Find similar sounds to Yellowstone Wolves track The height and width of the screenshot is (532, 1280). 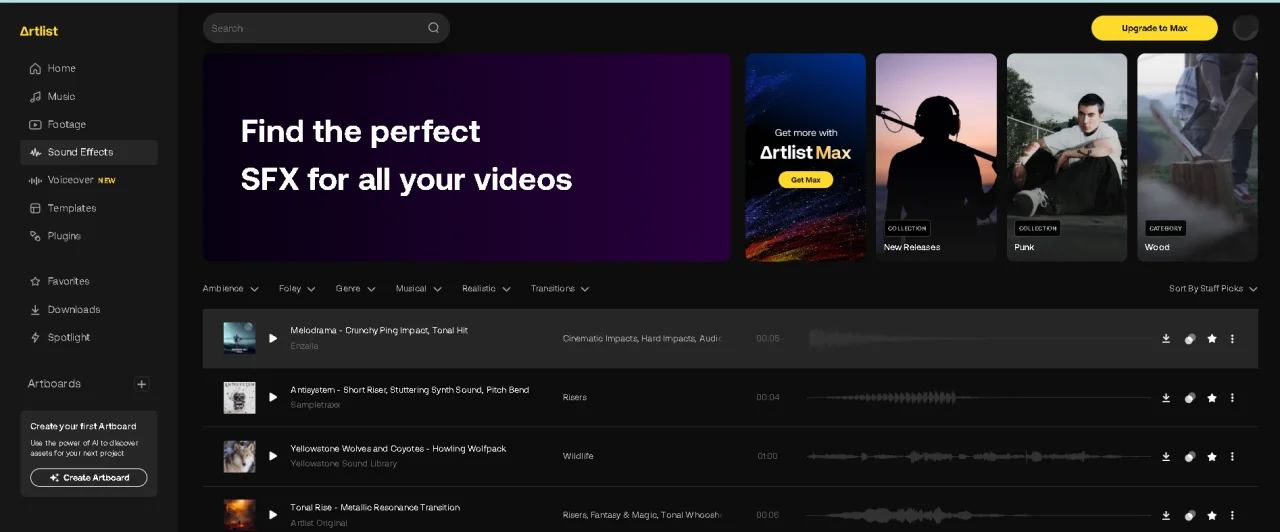(1189, 457)
